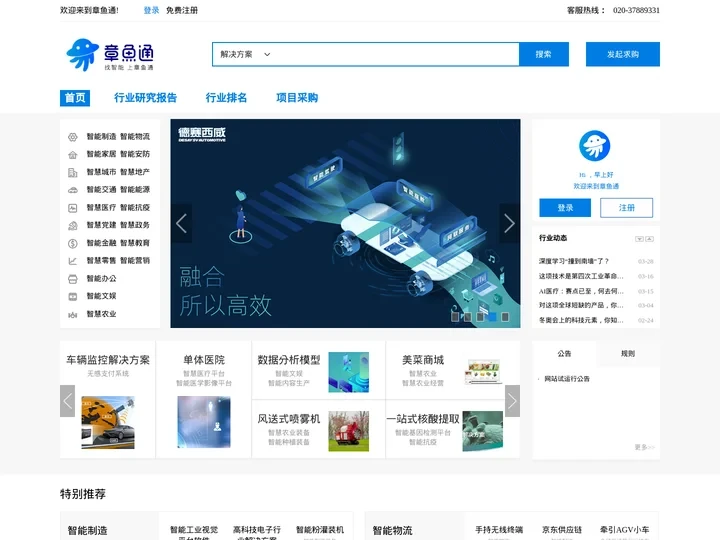Screen dimensions: 720x540
Task: Open the 智能营销 category link
Action: pyautogui.click(x=135, y=261)
